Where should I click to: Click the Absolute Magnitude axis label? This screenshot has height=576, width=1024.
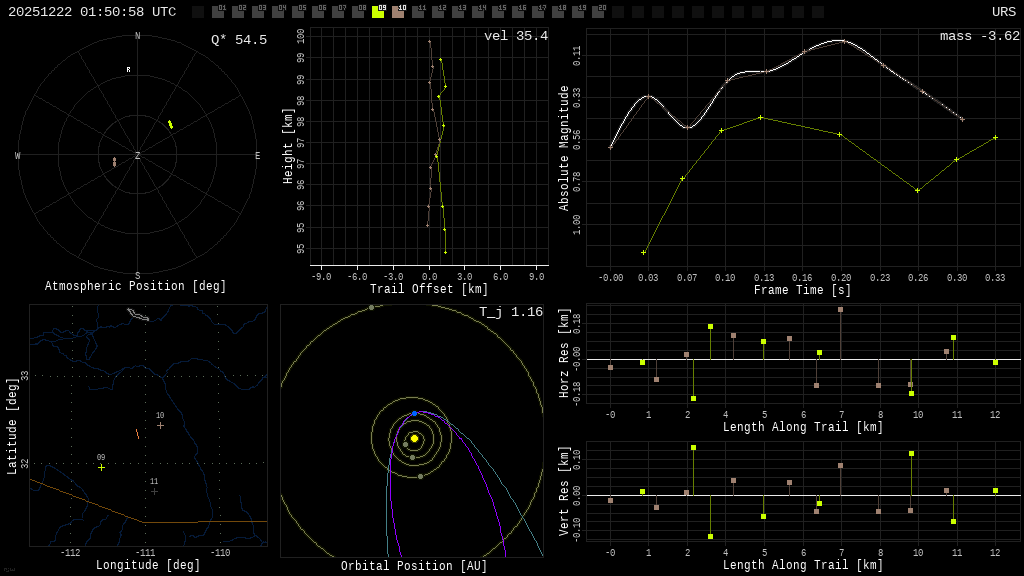click(564, 148)
